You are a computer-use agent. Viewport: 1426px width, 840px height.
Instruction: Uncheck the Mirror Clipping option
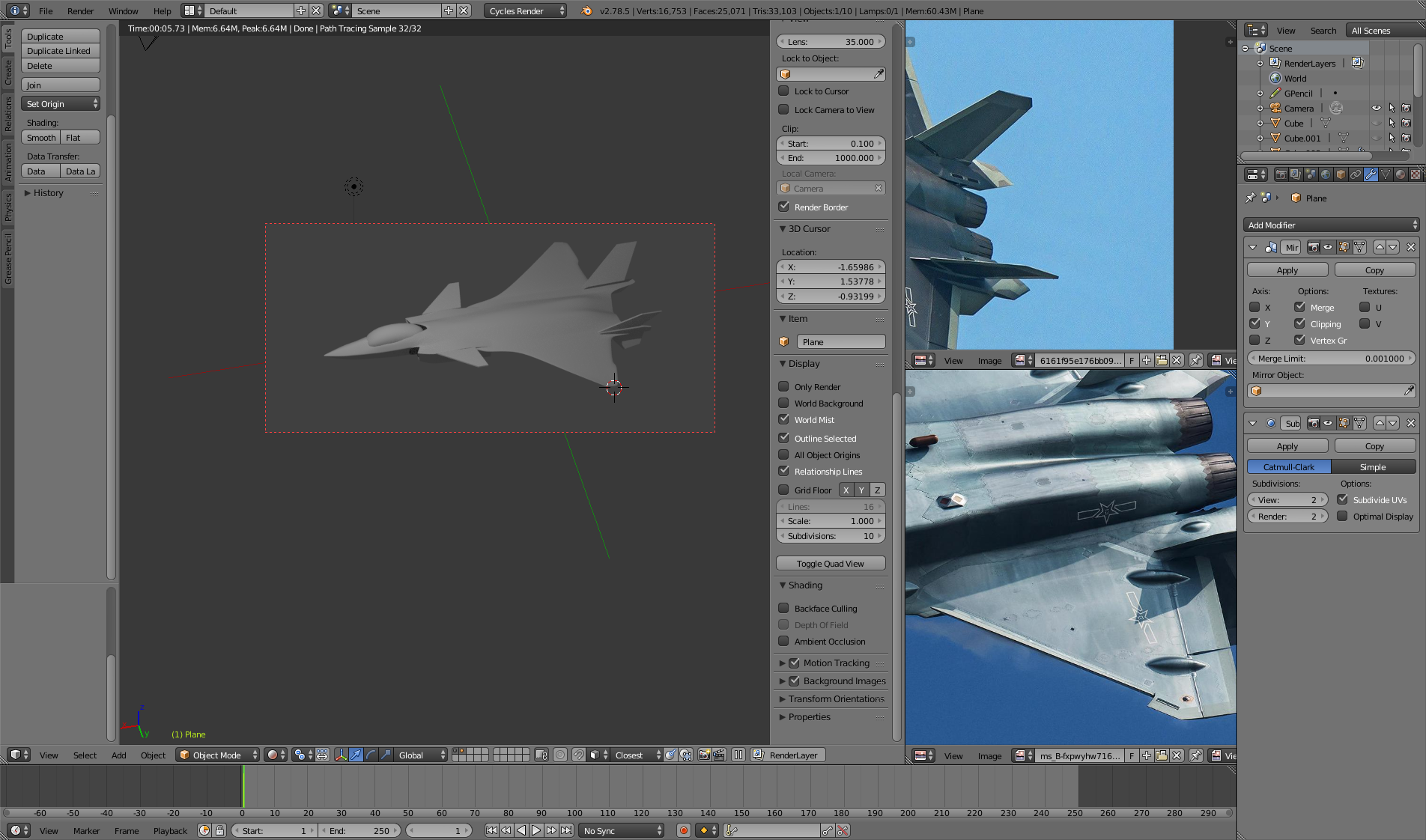[1299, 323]
